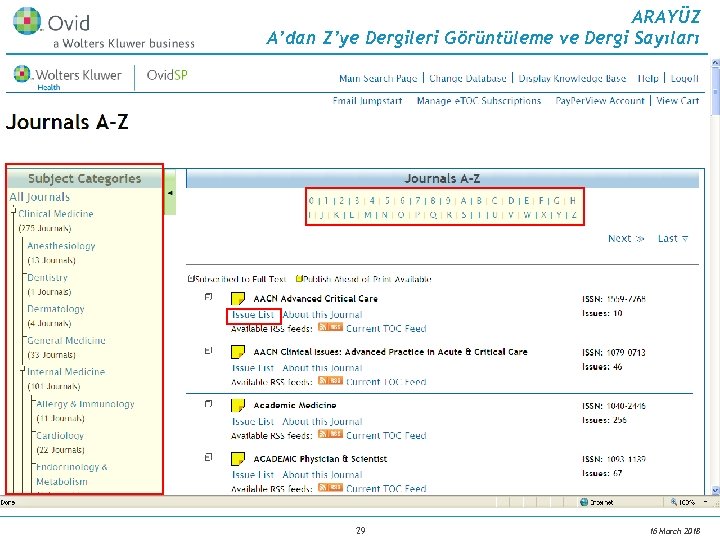
Task: Open the zoom level control in status bar
Action: point(688,502)
